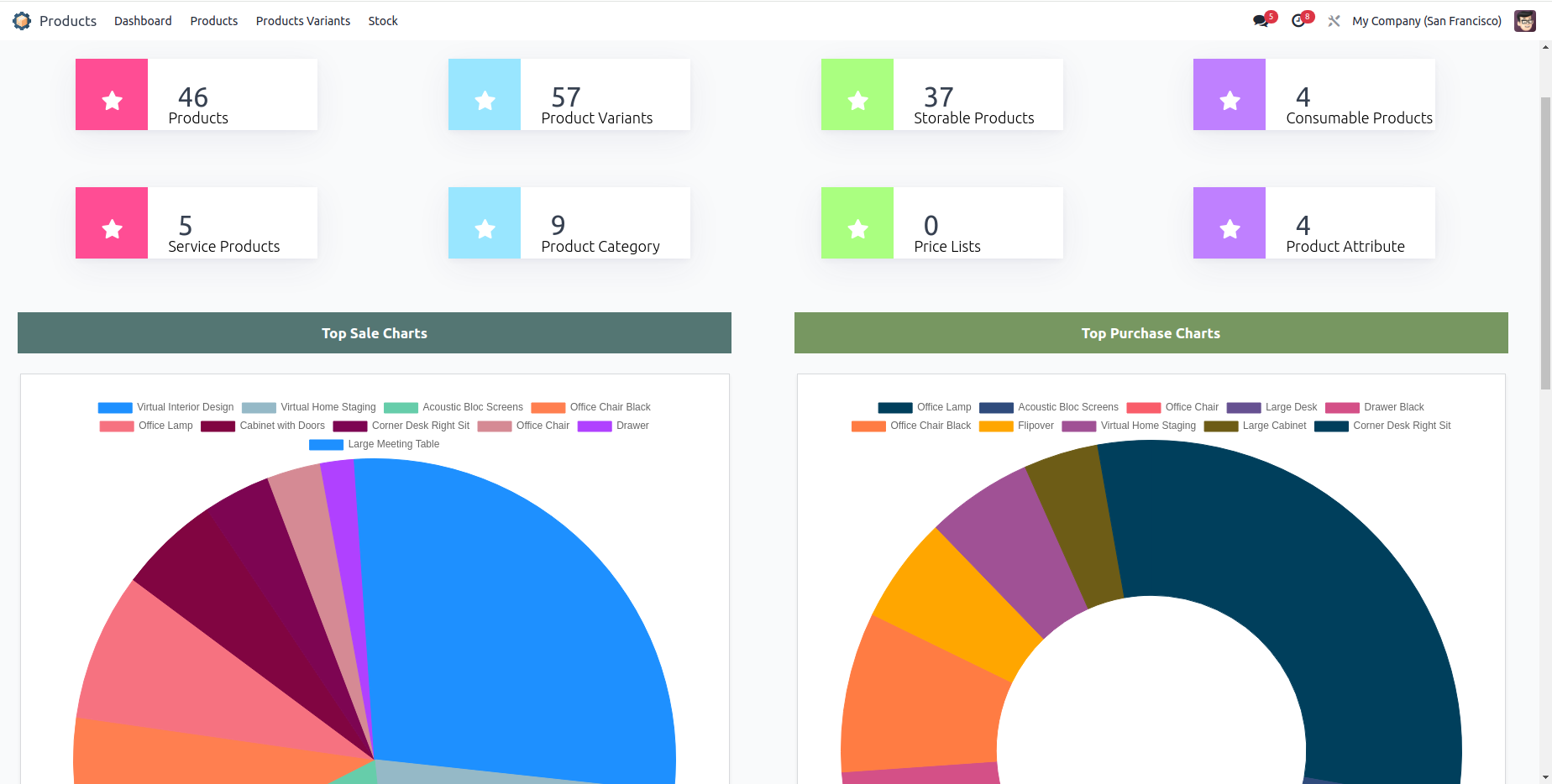Toggle Acoustic Bloc Screens in sale legend
The image size is (1552, 784).
[x=454, y=407]
